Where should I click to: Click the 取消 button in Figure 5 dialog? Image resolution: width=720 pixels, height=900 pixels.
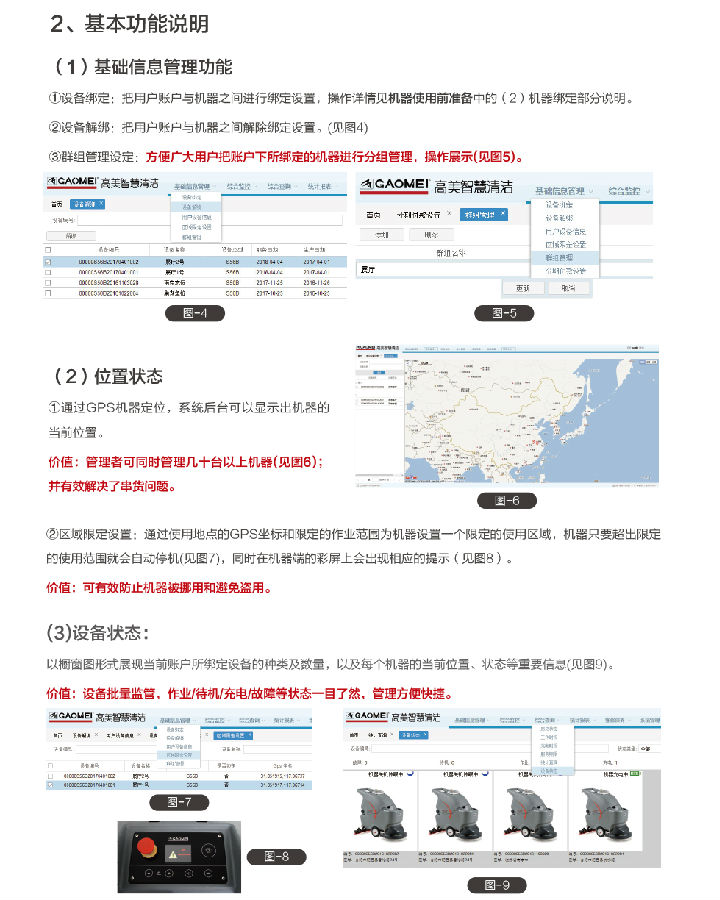(x=568, y=287)
